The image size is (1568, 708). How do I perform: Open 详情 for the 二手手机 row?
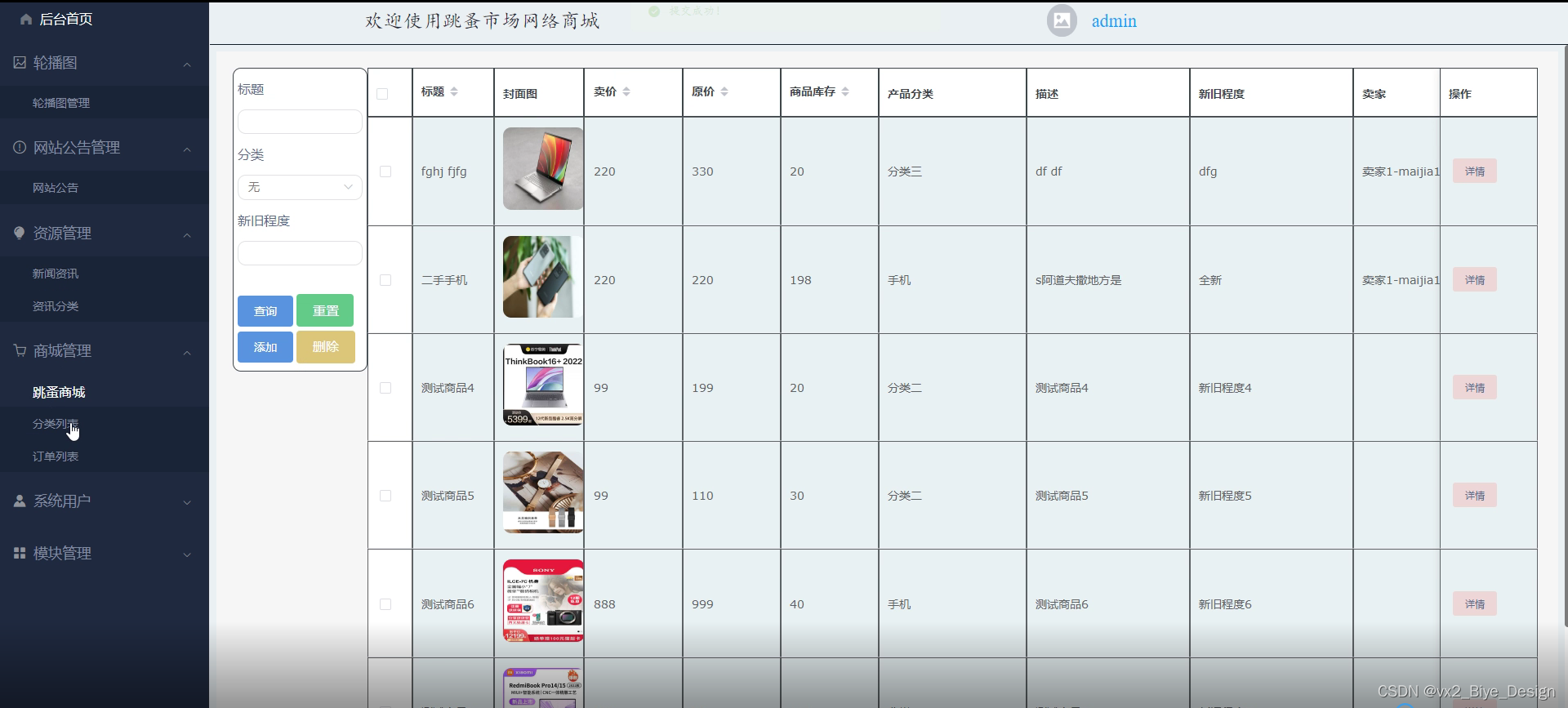pos(1475,279)
